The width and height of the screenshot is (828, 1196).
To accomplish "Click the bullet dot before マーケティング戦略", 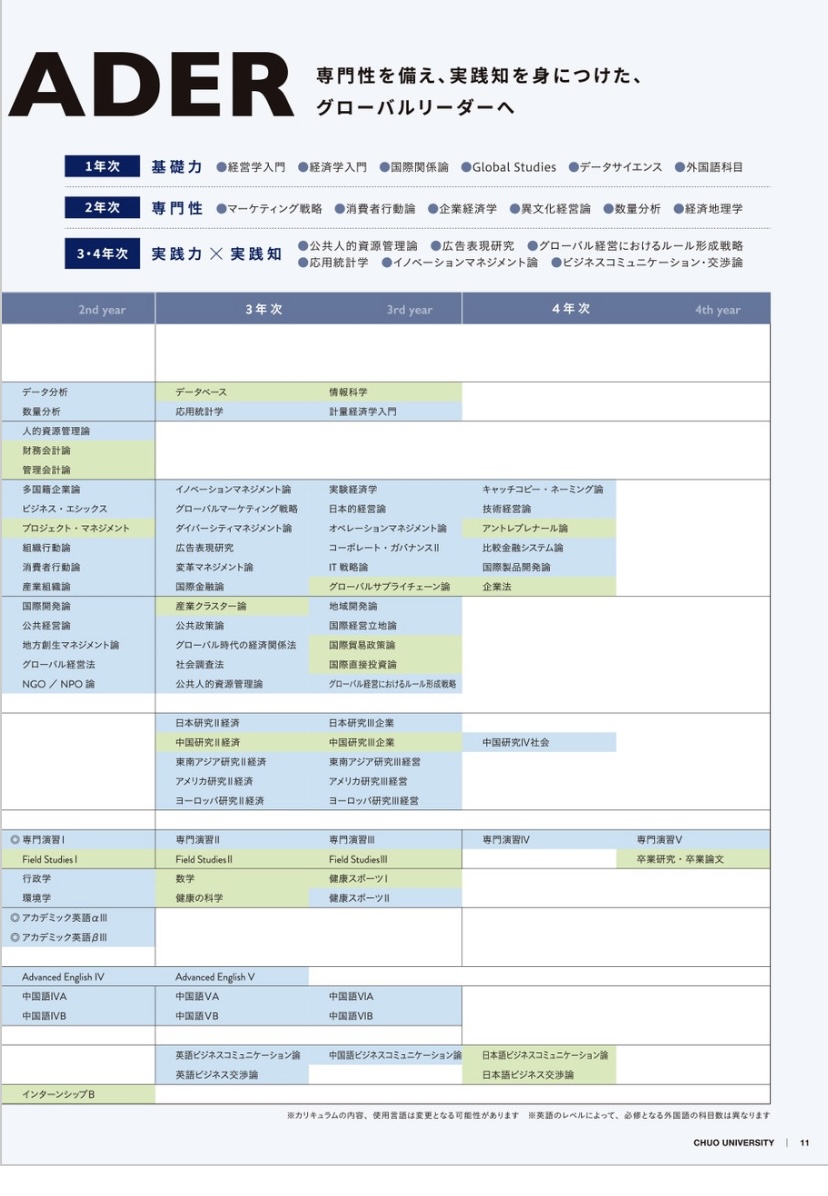I will coord(220,209).
